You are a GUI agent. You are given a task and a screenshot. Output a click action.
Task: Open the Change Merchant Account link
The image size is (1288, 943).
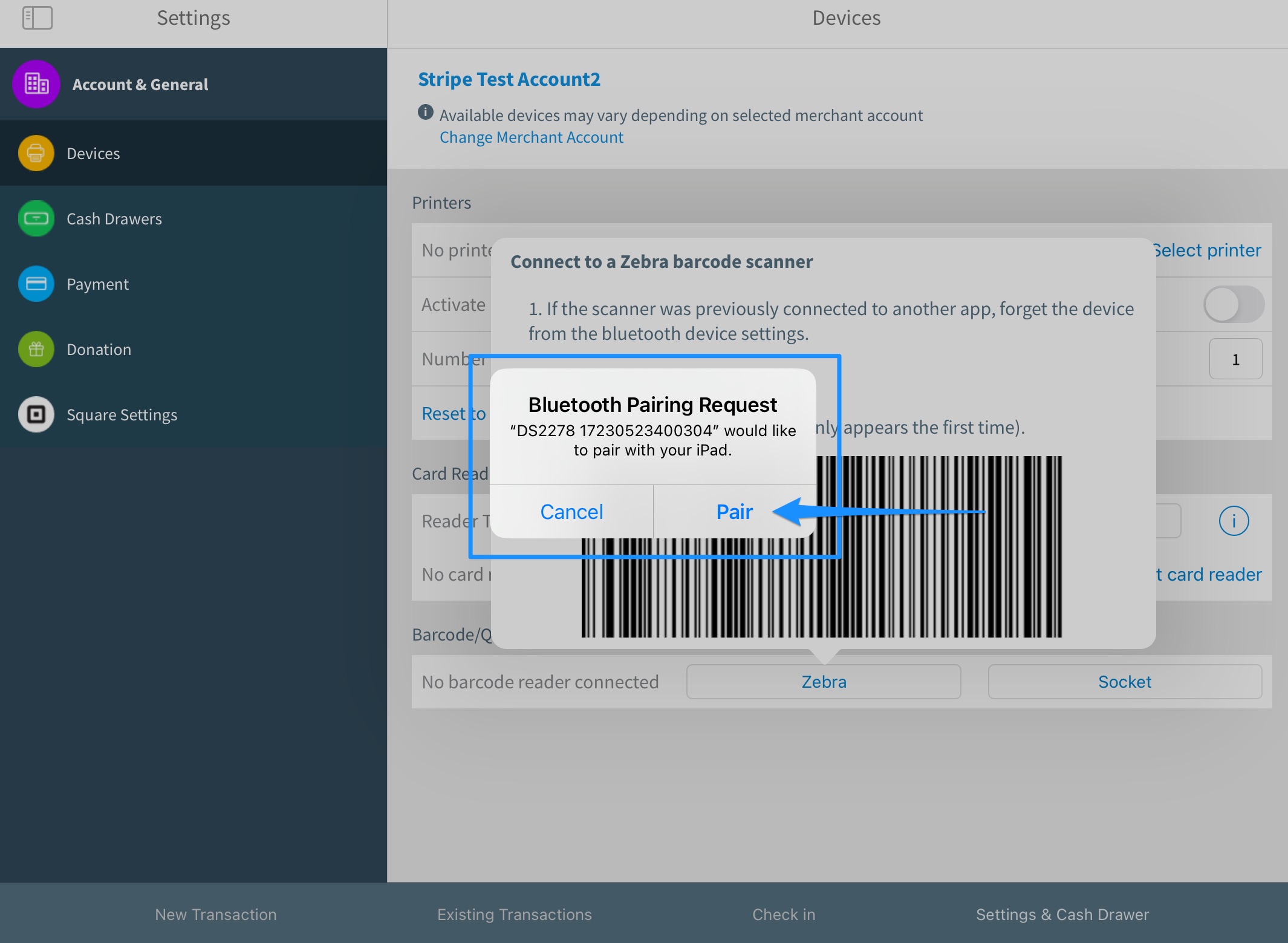coord(531,137)
